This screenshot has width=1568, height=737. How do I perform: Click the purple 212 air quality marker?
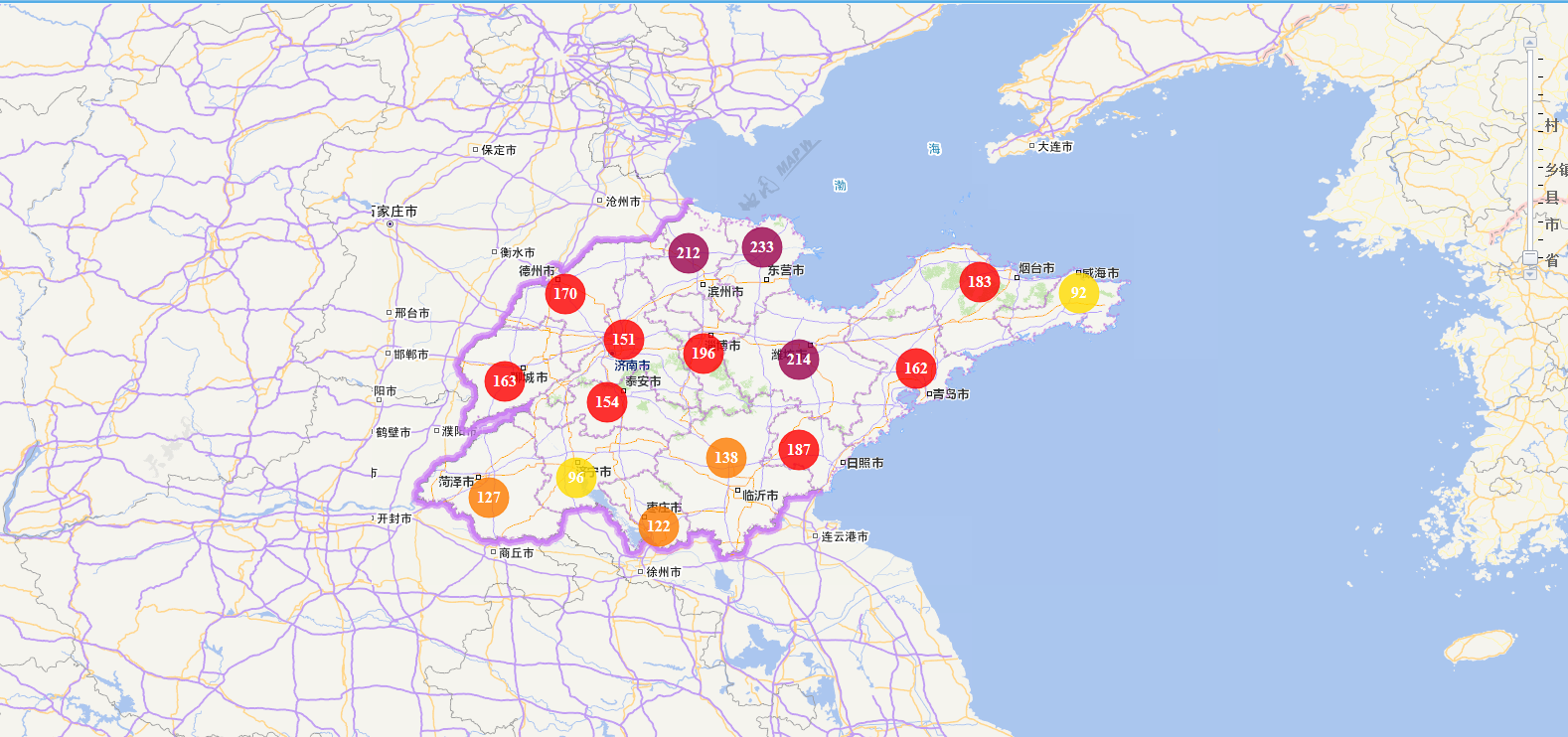[x=689, y=253]
